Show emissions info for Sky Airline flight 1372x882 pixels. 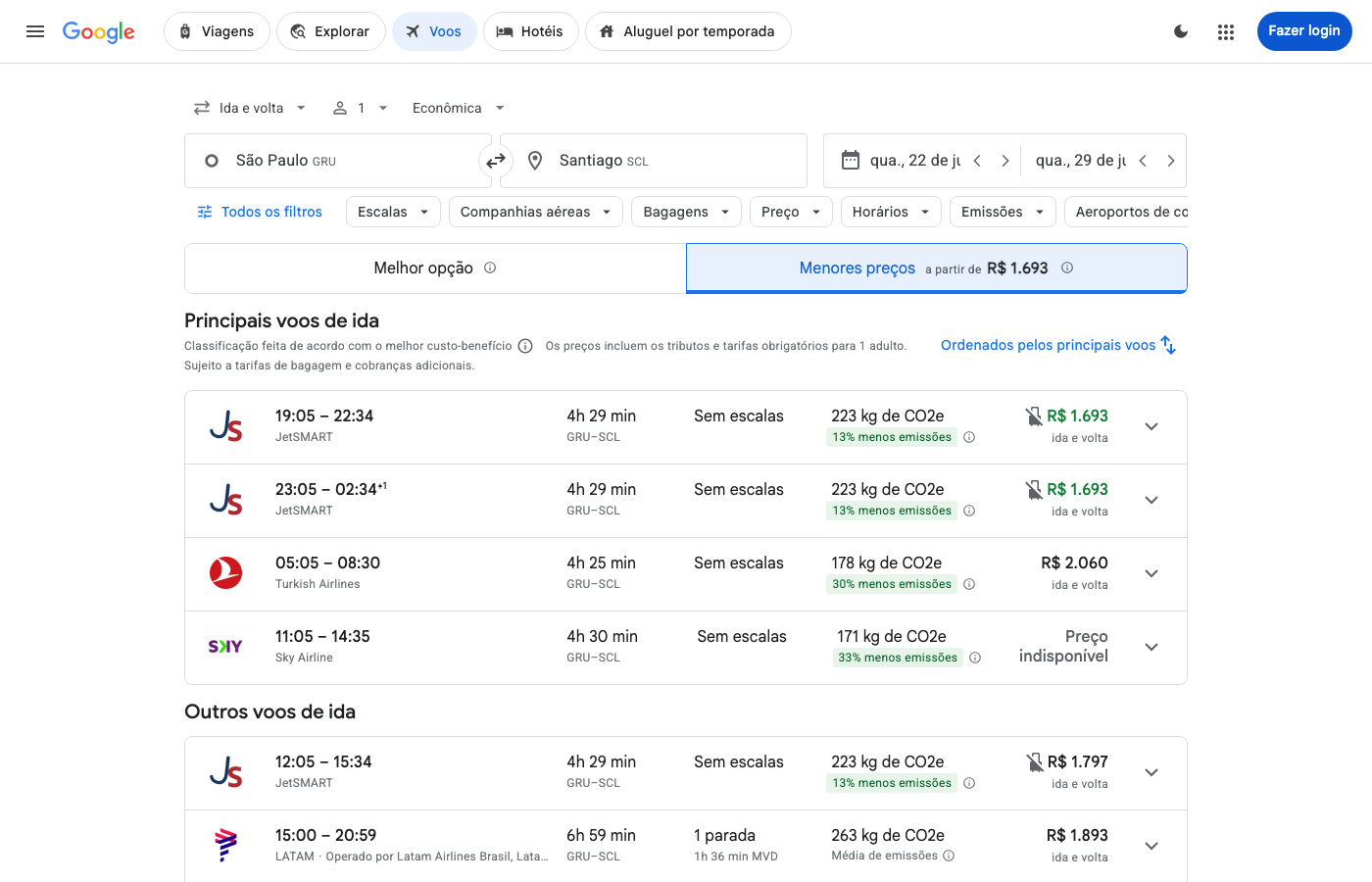click(x=975, y=658)
